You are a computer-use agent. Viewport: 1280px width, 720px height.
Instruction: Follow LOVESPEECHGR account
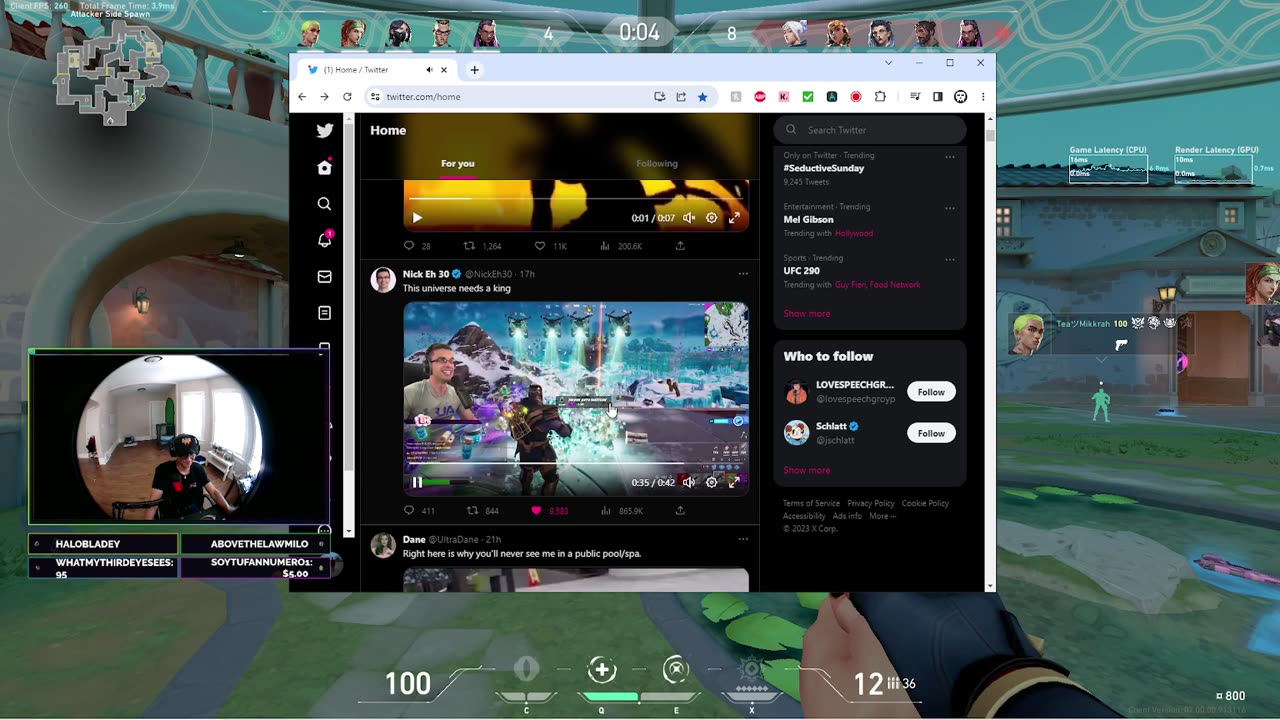(931, 392)
